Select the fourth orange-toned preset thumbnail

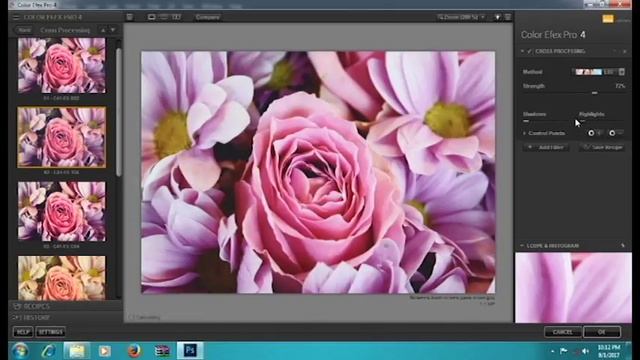point(62,278)
